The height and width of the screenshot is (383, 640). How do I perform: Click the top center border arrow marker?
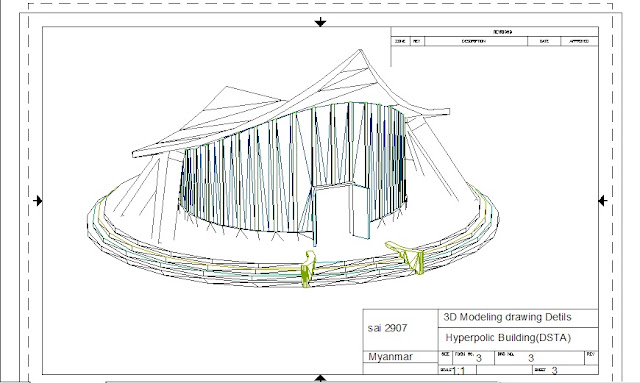pos(320,22)
